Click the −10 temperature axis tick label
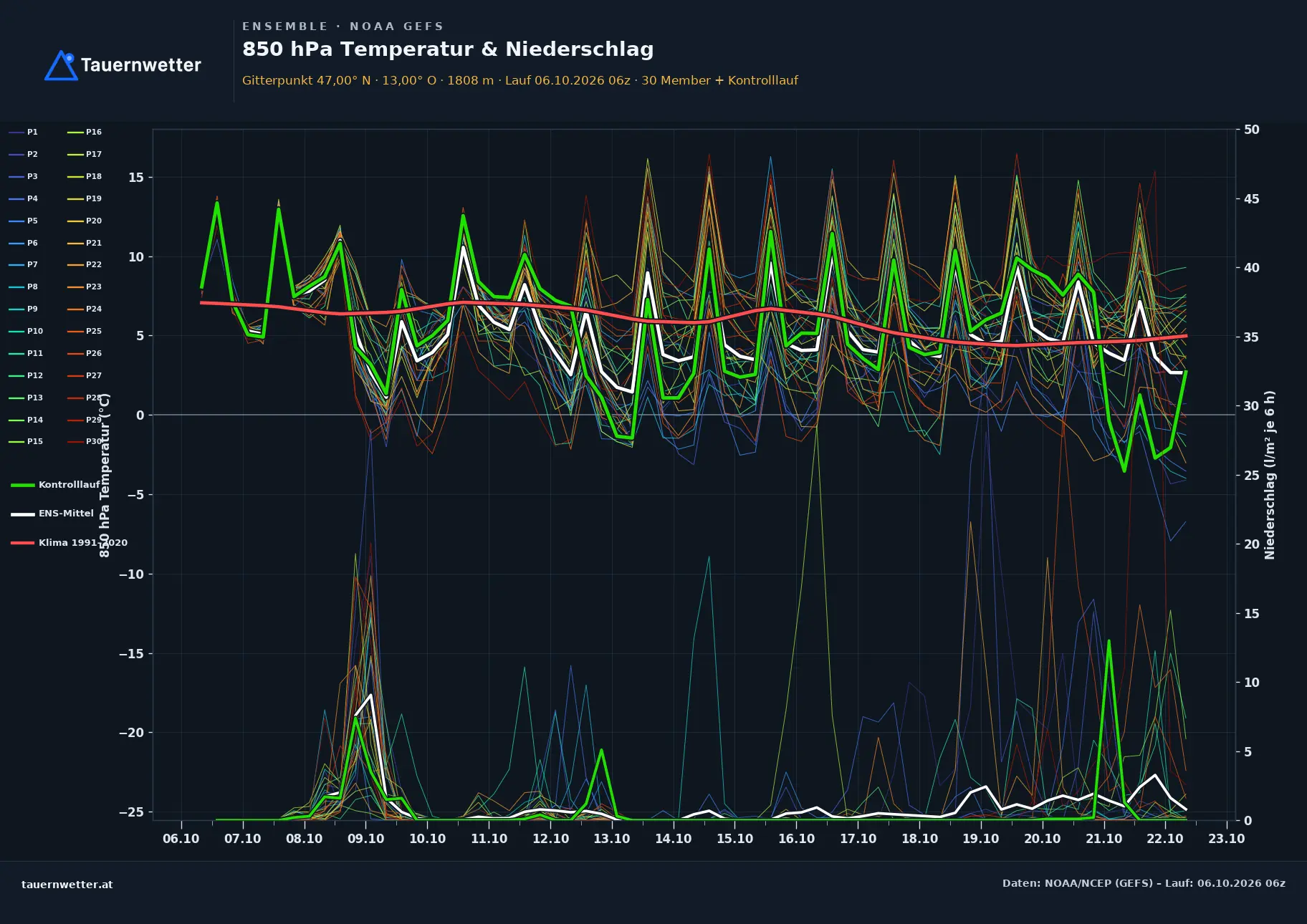This screenshot has height=924, width=1307. coord(131,574)
